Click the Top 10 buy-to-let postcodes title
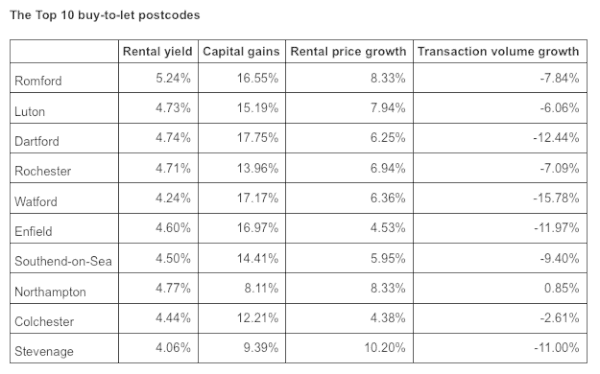 pos(105,15)
